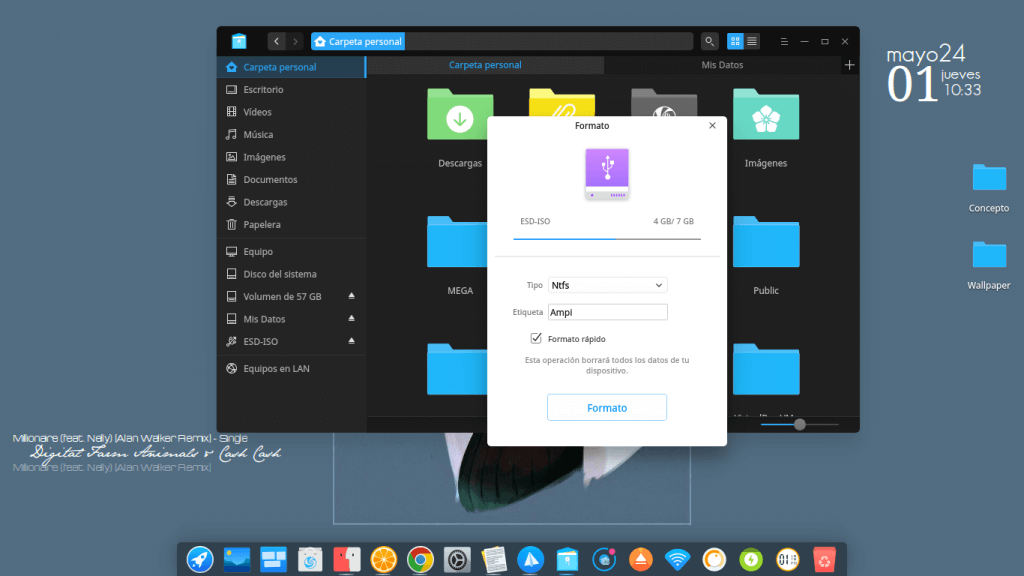Click the Etiqueta label text field

tap(607, 312)
